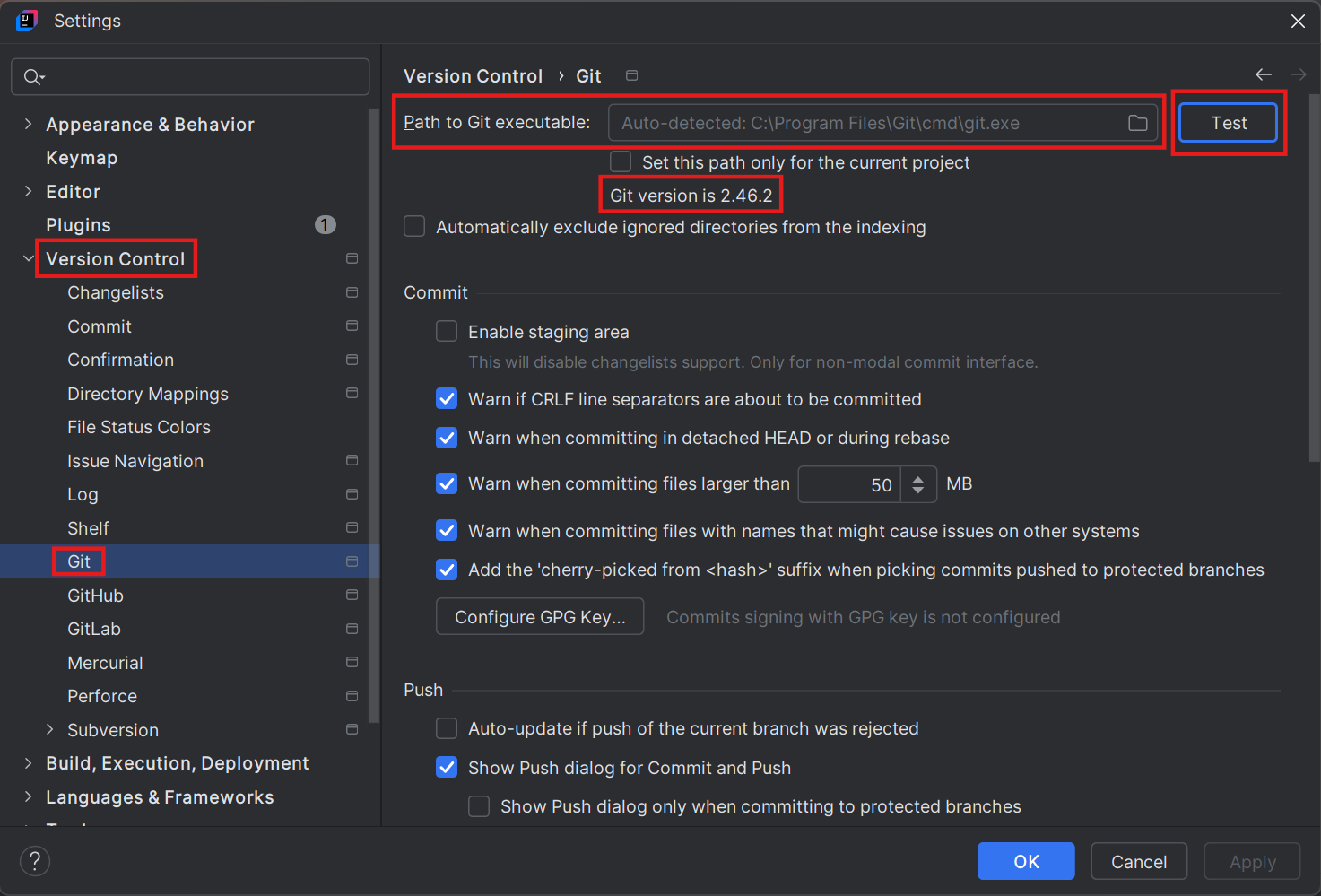The image size is (1321, 896).
Task: Open the Version Control breadcrumb
Action: coord(473,75)
